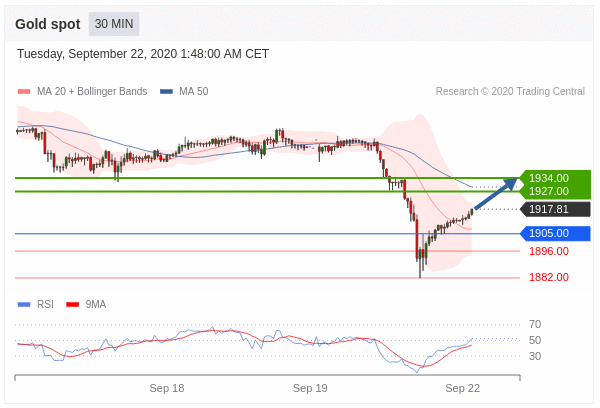Click the 1905.00 pivot price tag

pos(555,233)
